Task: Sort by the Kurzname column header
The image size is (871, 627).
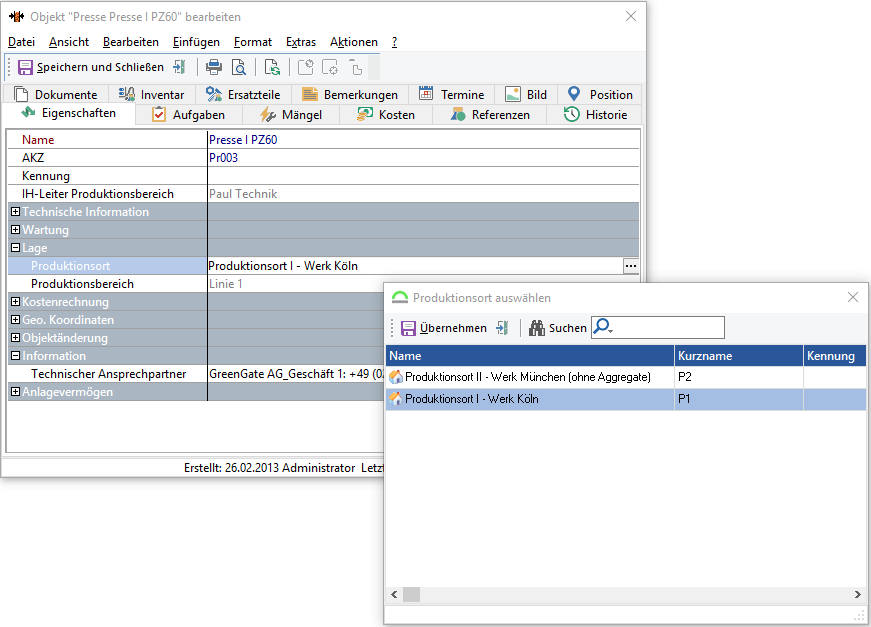Action: click(739, 356)
